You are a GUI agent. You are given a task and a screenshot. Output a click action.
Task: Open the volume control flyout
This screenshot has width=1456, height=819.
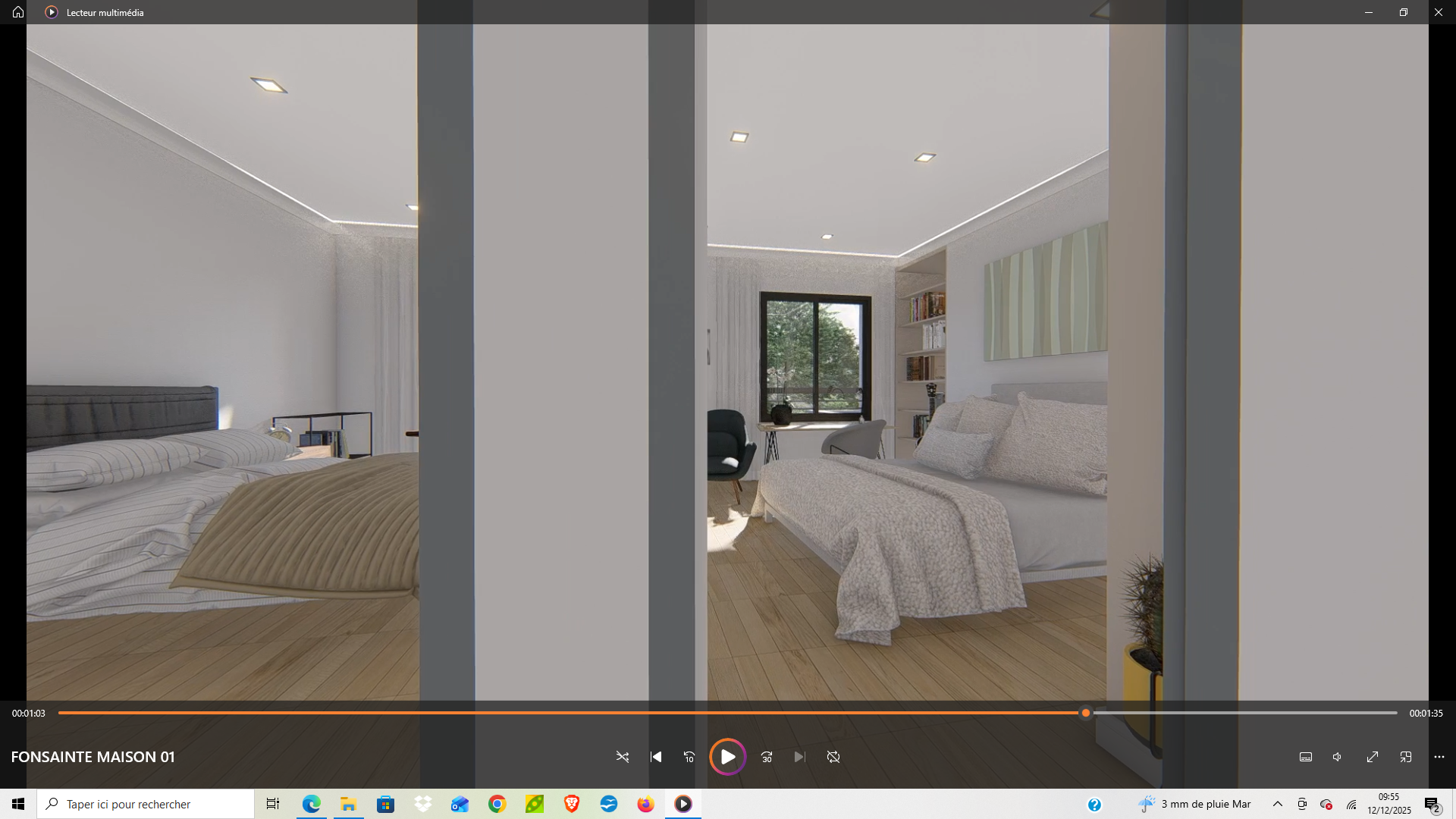click(x=1338, y=757)
